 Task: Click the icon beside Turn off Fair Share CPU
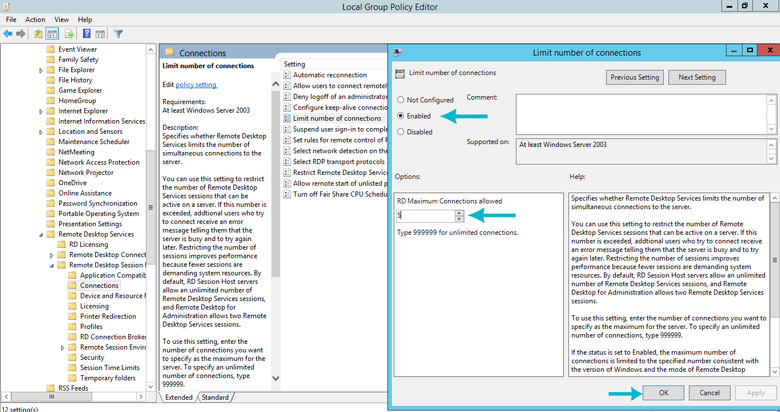(x=287, y=194)
